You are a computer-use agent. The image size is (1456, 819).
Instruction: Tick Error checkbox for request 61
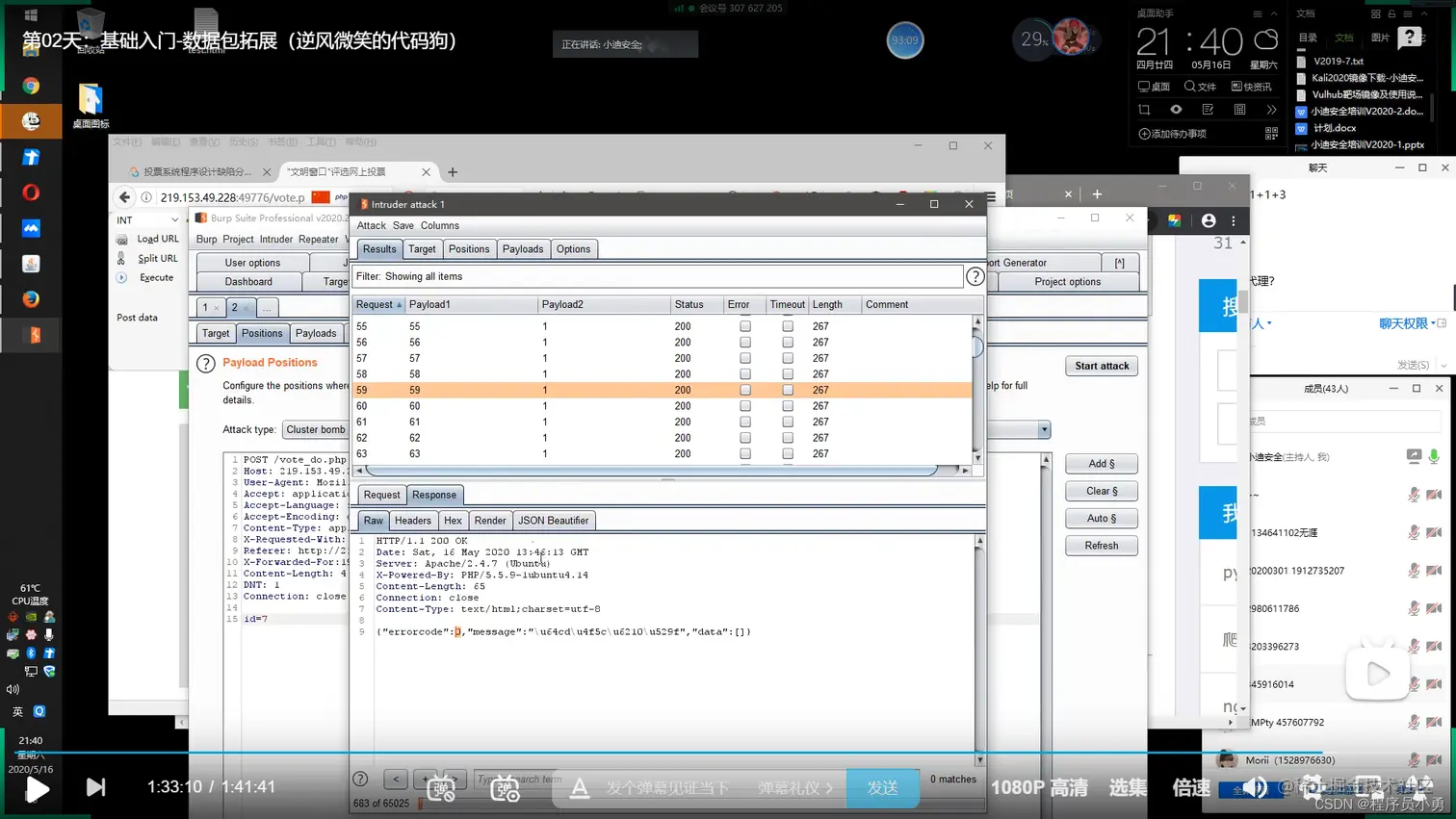tap(745, 422)
